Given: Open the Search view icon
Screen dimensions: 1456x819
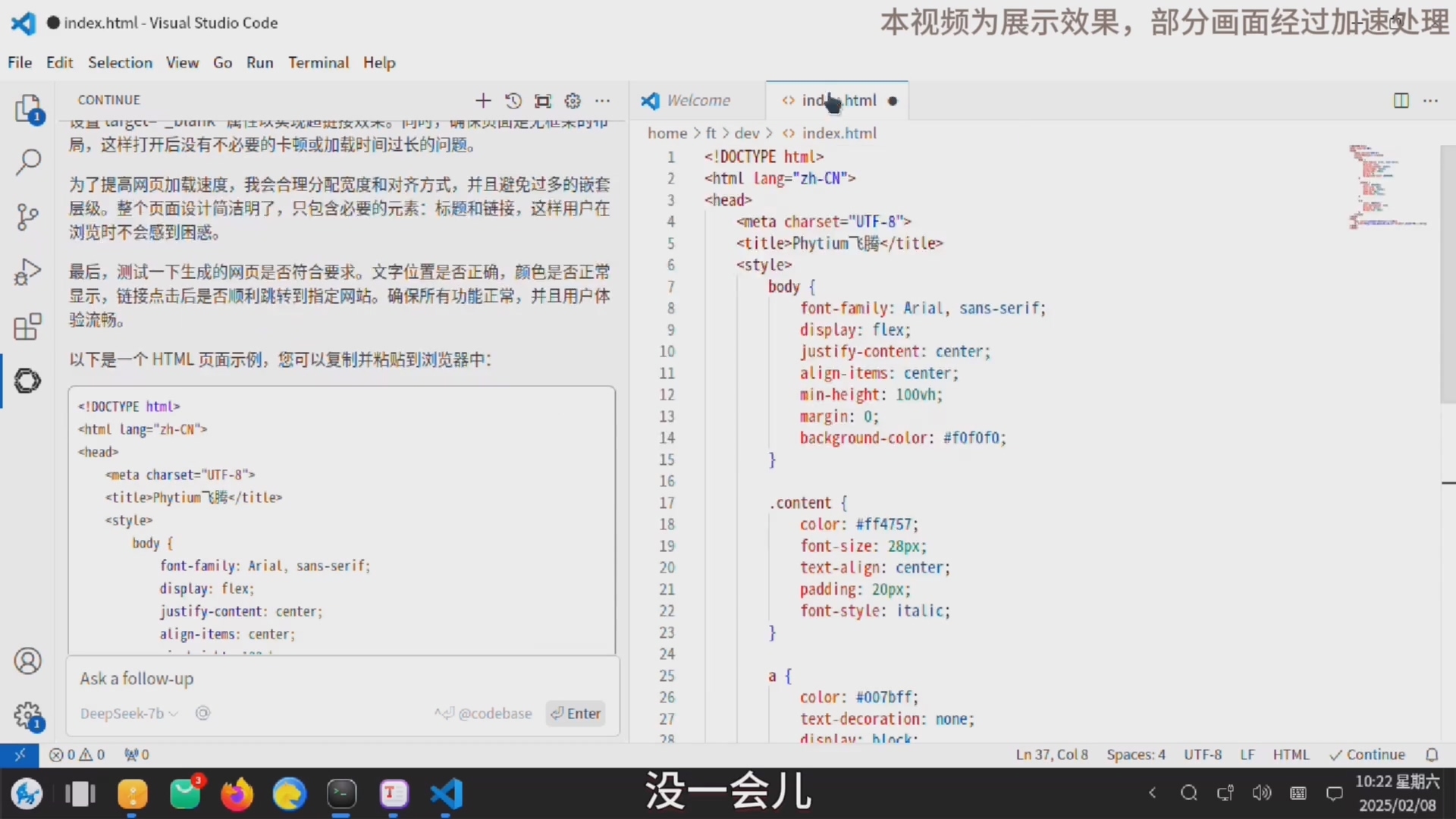Looking at the screenshot, I should coord(28,162).
